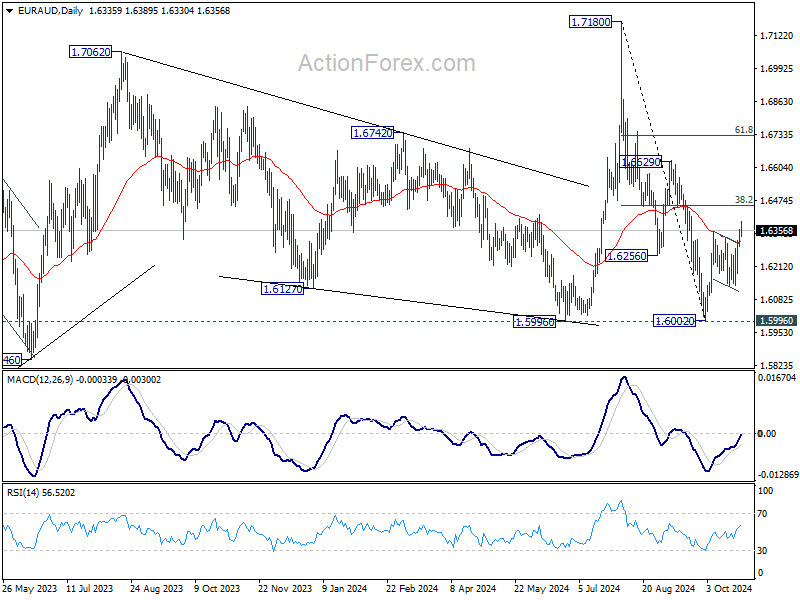Select the current price tag 1.63568
Screen dimensions: 800x600
(777, 231)
